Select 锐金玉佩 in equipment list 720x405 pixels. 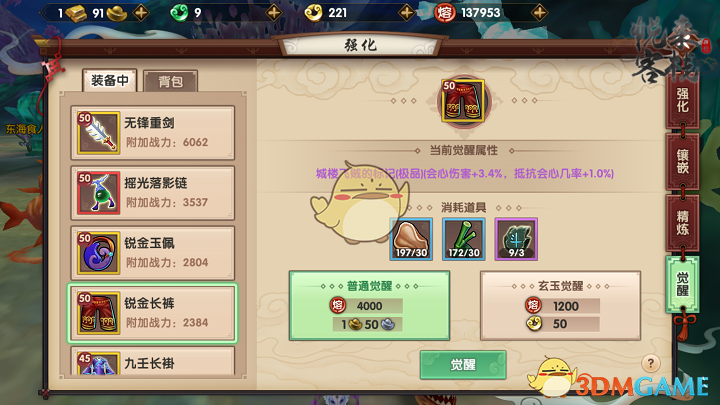point(152,253)
